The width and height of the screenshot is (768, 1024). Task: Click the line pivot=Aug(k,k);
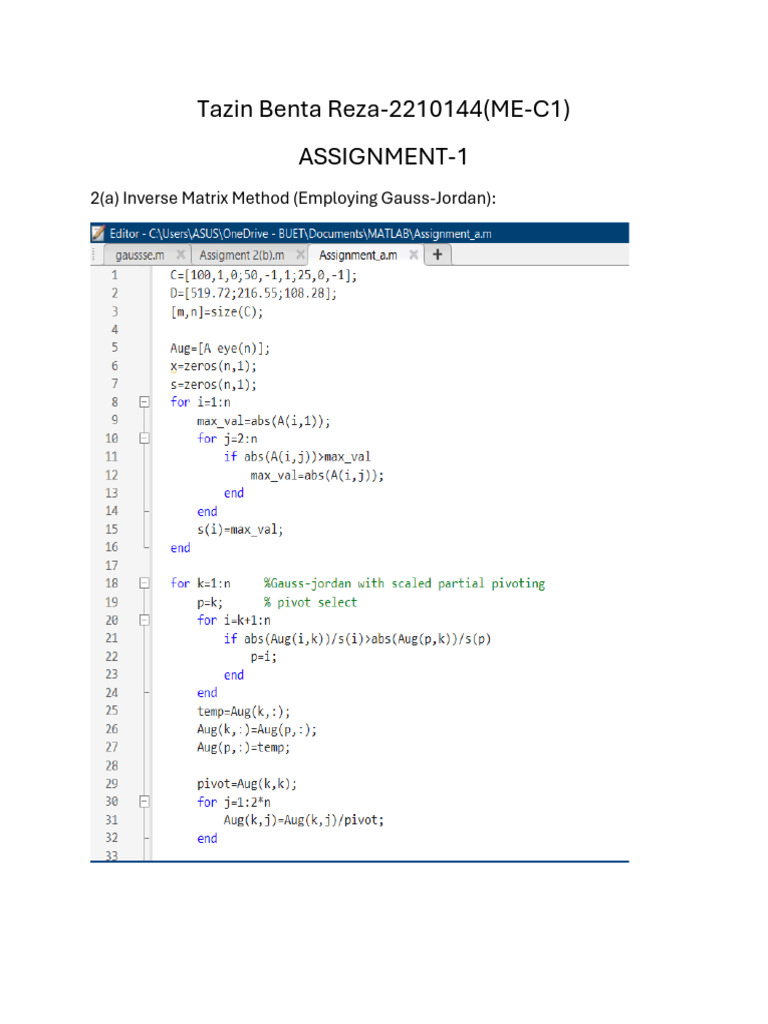tap(247, 784)
